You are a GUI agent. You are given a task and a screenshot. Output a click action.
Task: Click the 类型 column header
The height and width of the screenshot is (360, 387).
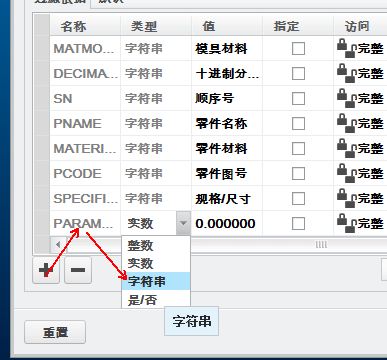(x=156, y=26)
